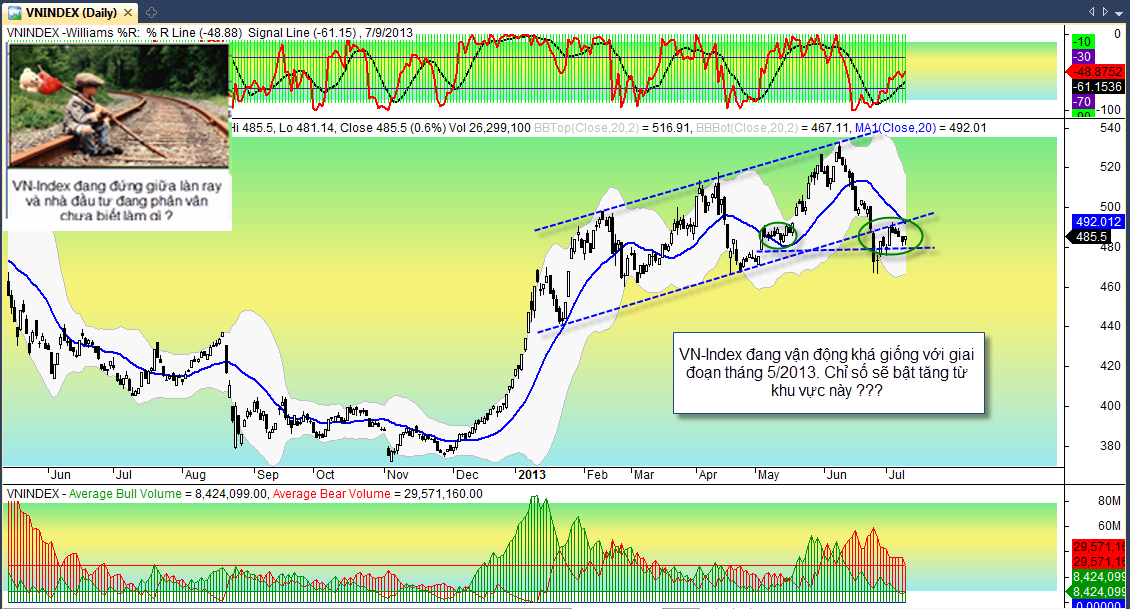Click the 2013 year marker on axis
The width and height of the screenshot is (1130, 609).
pyautogui.click(x=530, y=474)
